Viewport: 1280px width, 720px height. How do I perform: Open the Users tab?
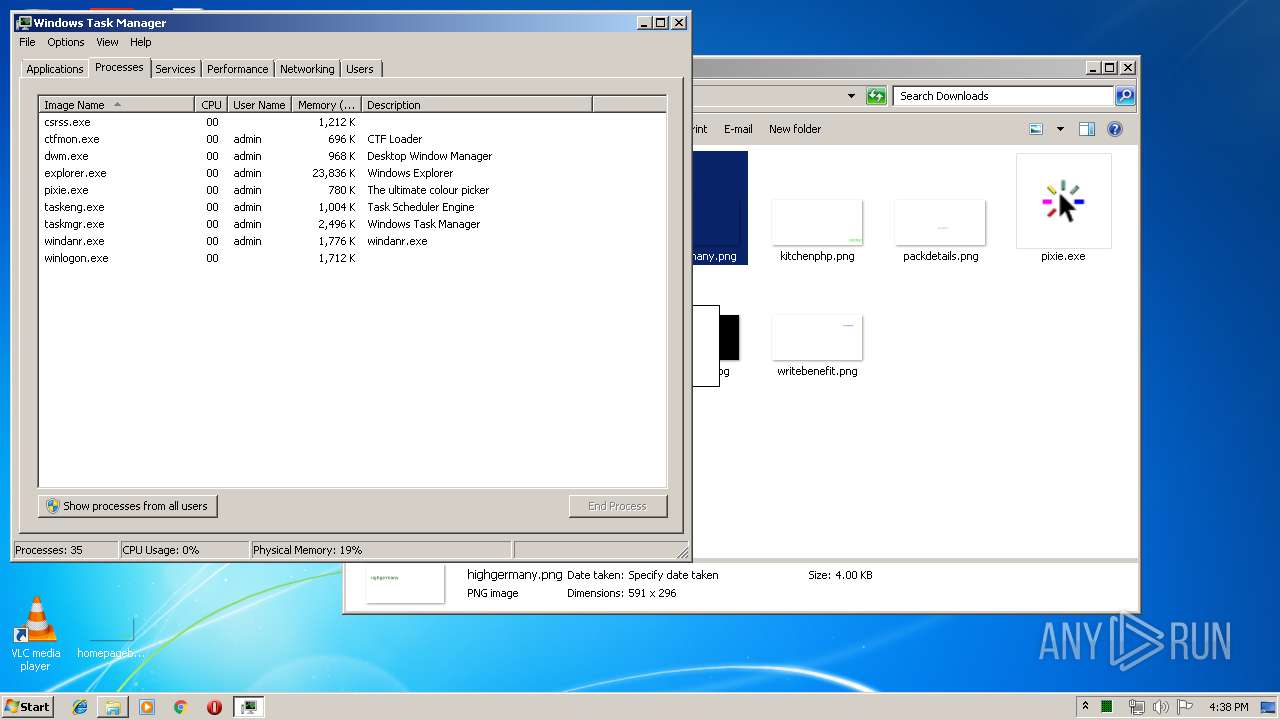coord(360,69)
